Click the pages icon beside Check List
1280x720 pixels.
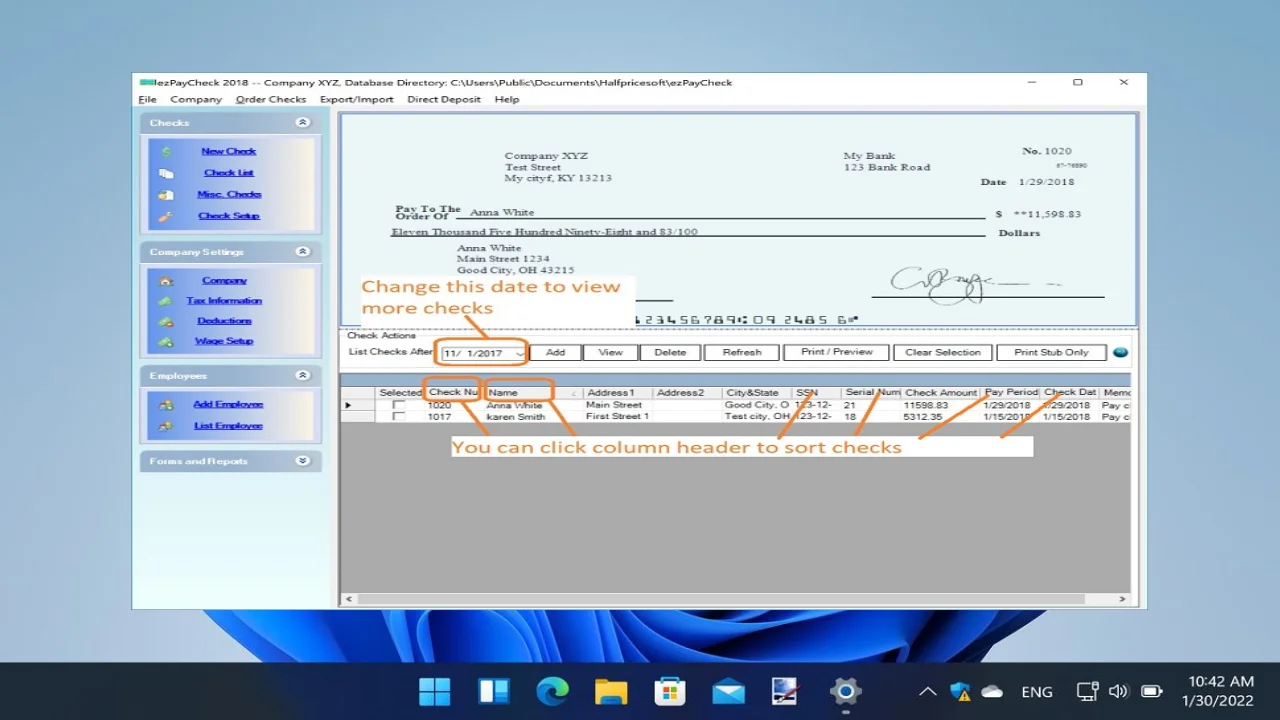coord(166,173)
